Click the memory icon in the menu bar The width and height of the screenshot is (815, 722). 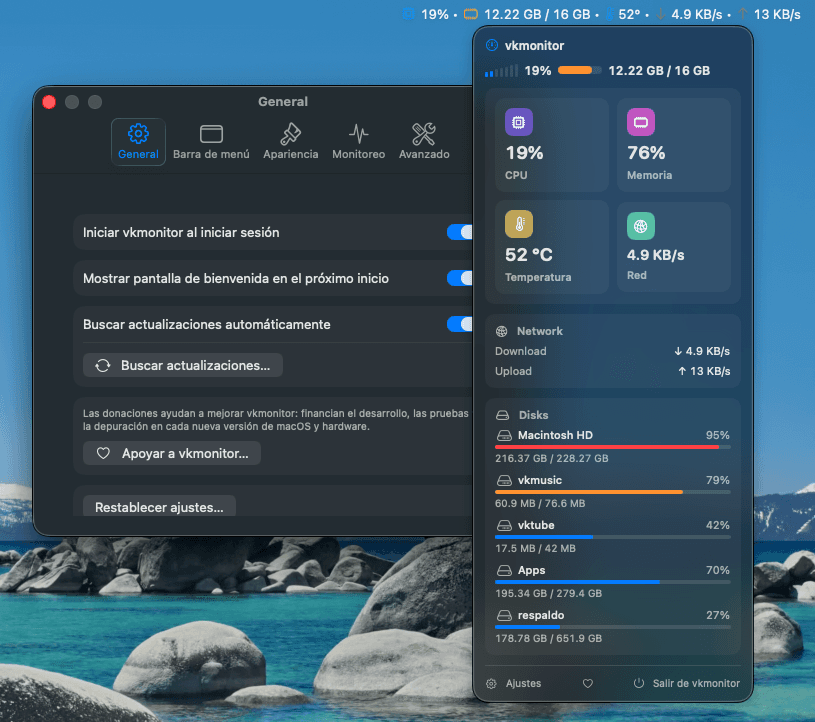tap(471, 14)
